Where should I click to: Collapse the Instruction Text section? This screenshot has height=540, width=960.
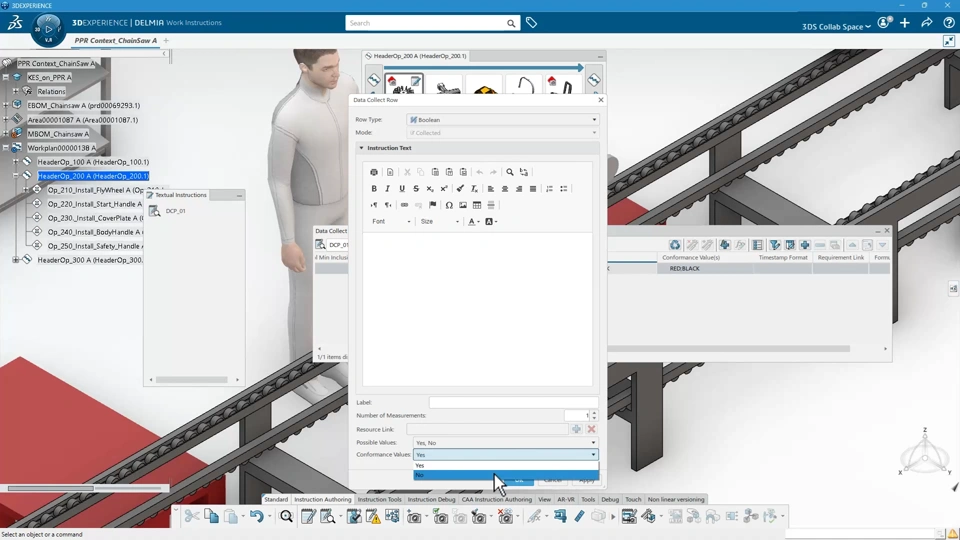click(x=361, y=148)
